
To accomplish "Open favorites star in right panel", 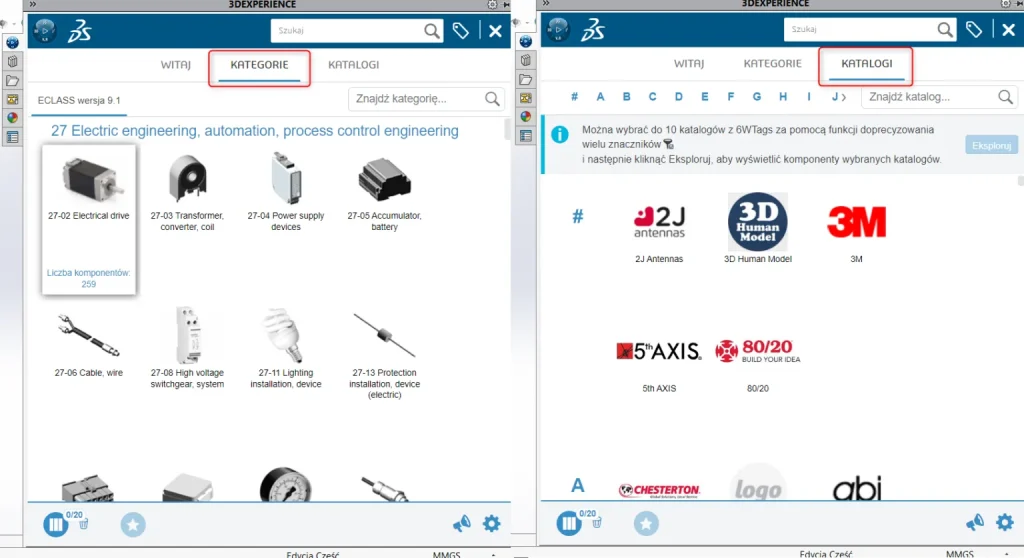I will [x=646, y=523].
